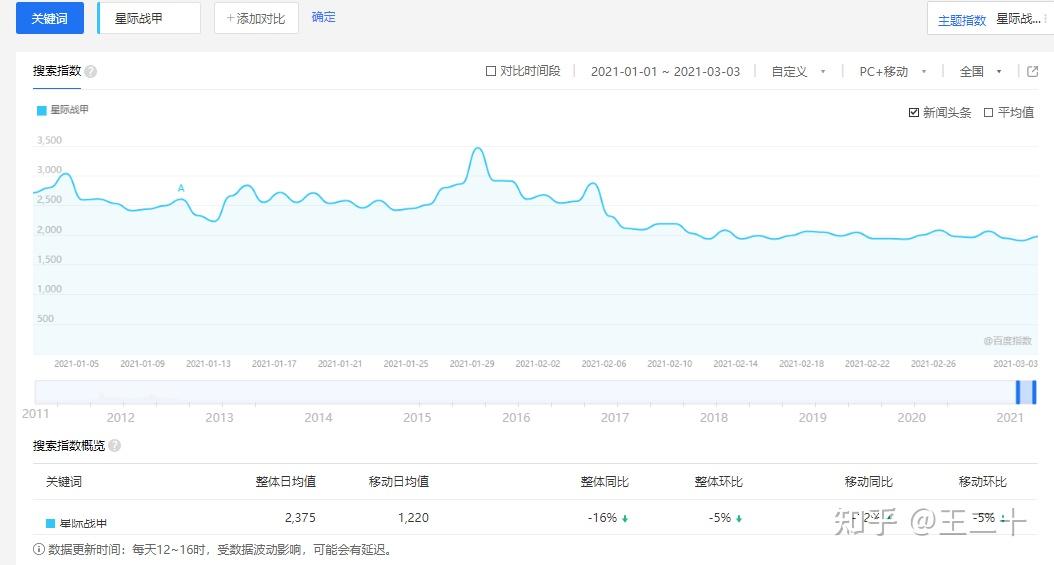Click 2016 on the year timeline
This screenshot has height=565, width=1054.
pos(516,417)
